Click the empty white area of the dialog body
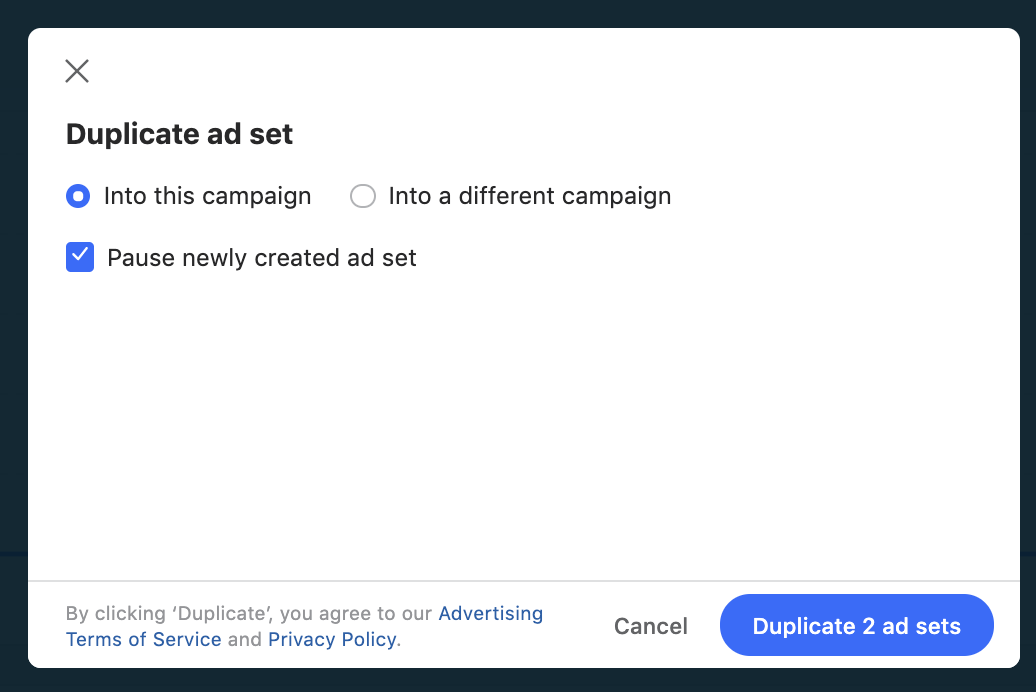Image resolution: width=1036 pixels, height=692 pixels. click(x=518, y=420)
